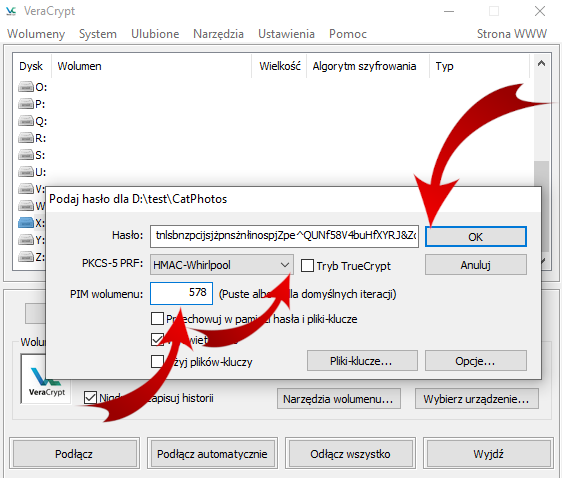This screenshot has height=478, width=562.
Task: Open the System menu
Action: (x=98, y=34)
